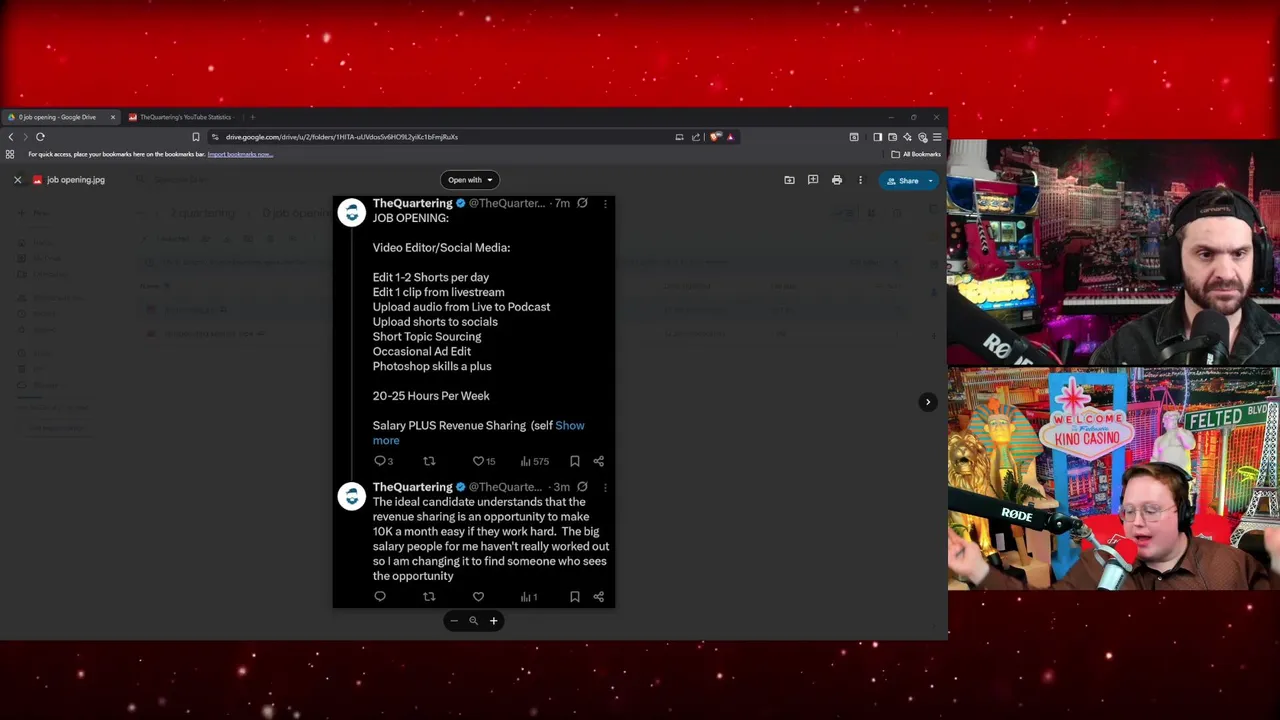
Task: Click the top webcam feed of bearded man
Action: [1114, 254]
